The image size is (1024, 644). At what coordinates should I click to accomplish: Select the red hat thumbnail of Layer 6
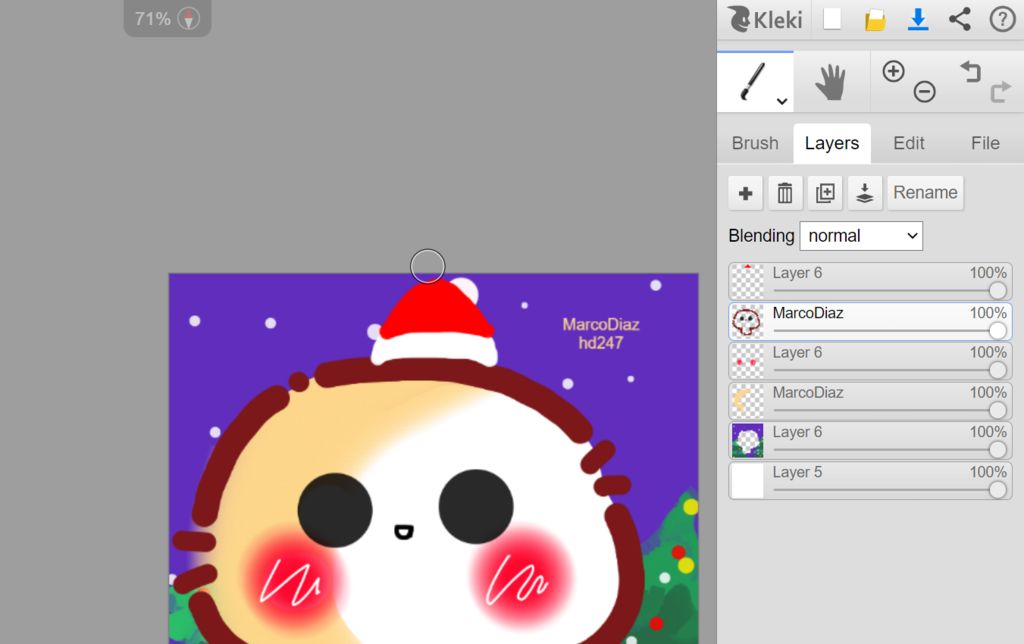(x=747, y=281)
